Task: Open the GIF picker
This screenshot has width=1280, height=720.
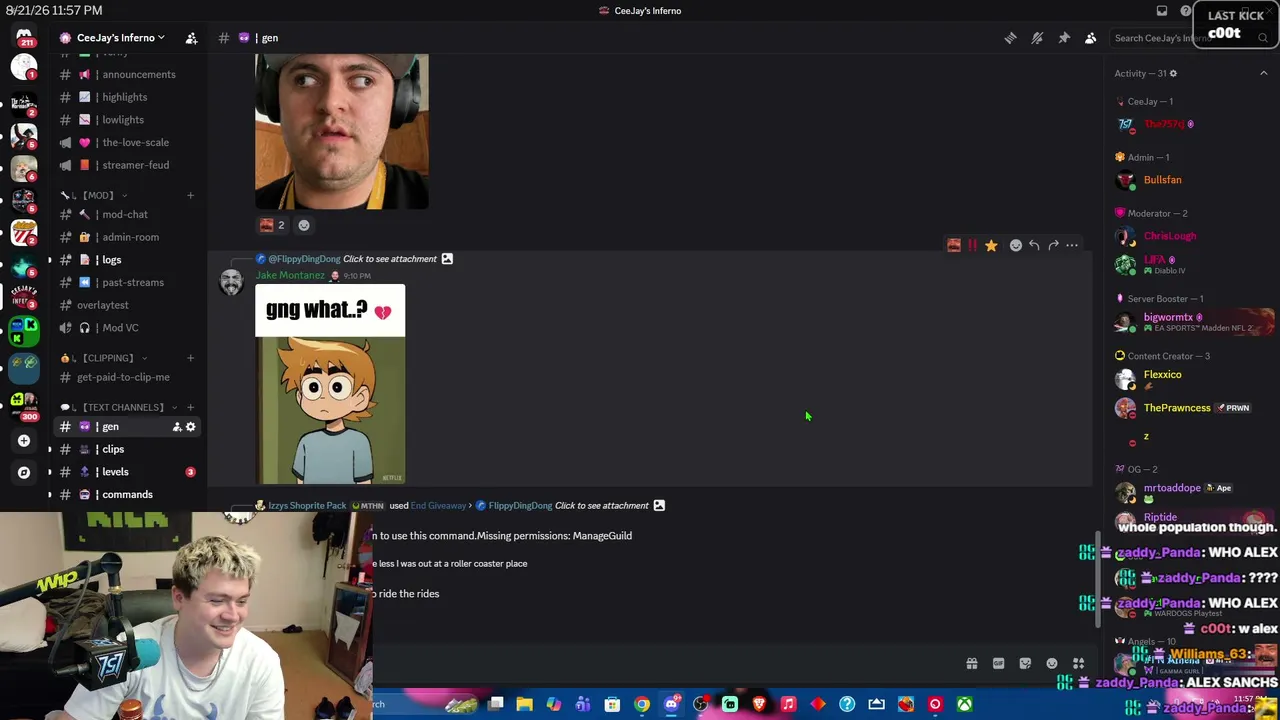Action: [x=998, y=663]
